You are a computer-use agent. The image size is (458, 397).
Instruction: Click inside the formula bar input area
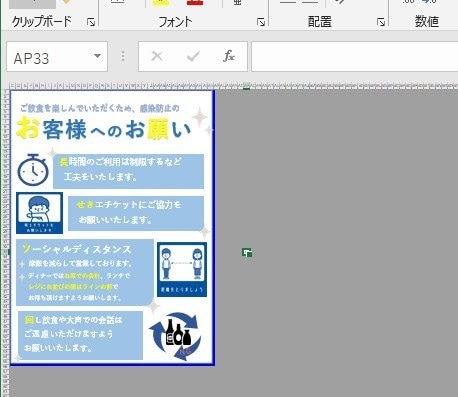[354, 57]
